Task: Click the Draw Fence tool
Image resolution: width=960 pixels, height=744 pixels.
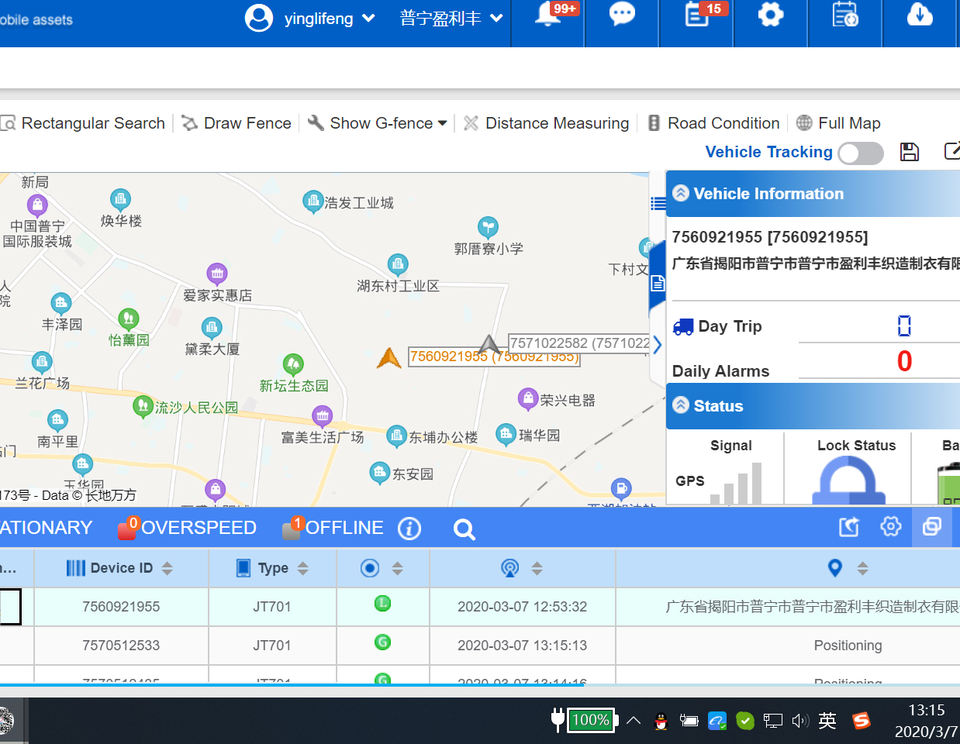Action: coord(237,123)
